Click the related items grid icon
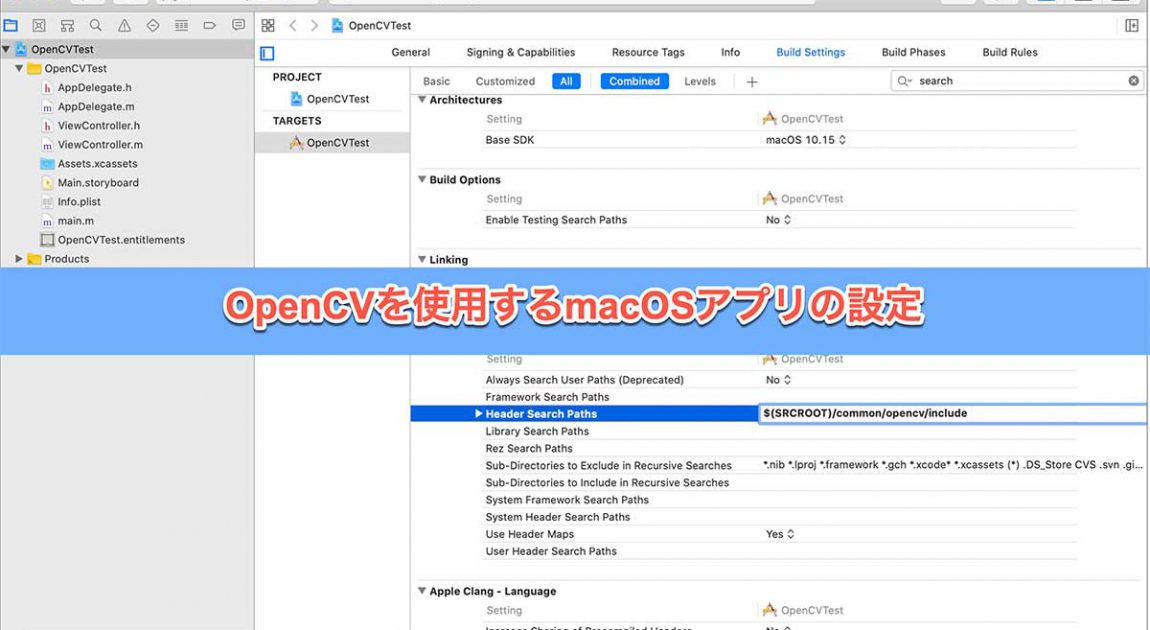Screen dimensions: 1150x630 point(268,26)
